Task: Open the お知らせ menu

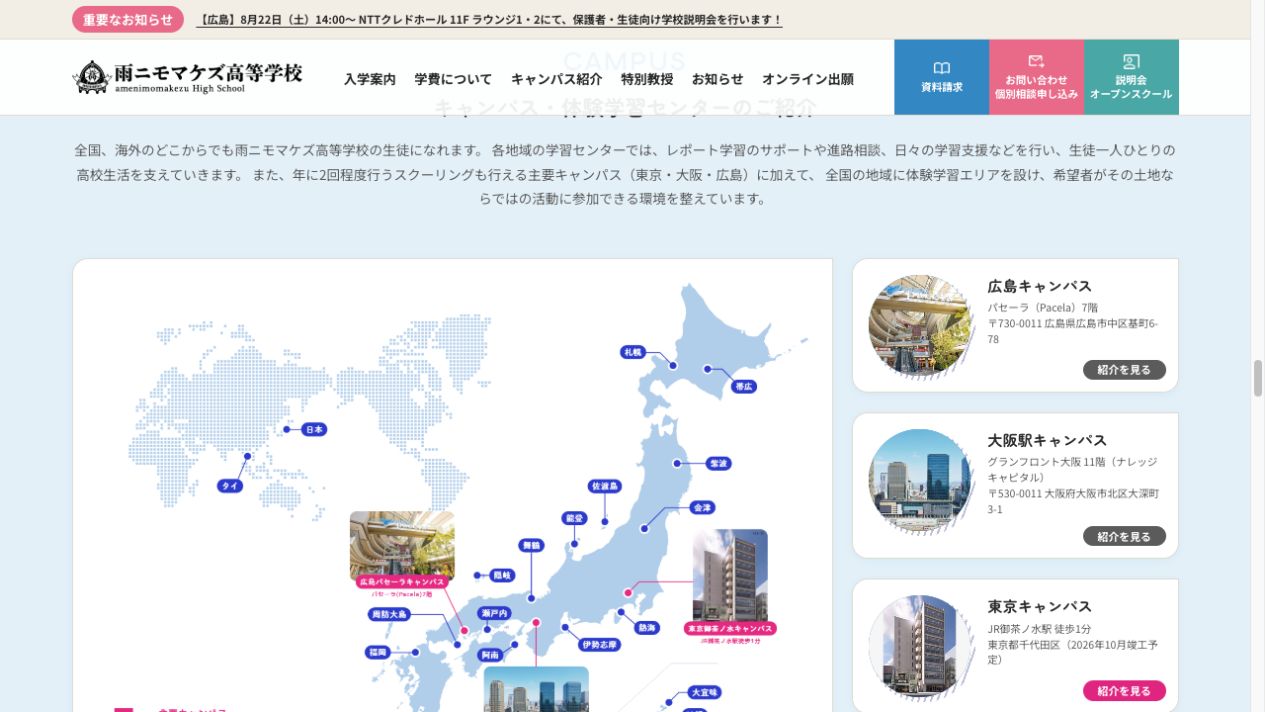Action: [x=718, y=79]
